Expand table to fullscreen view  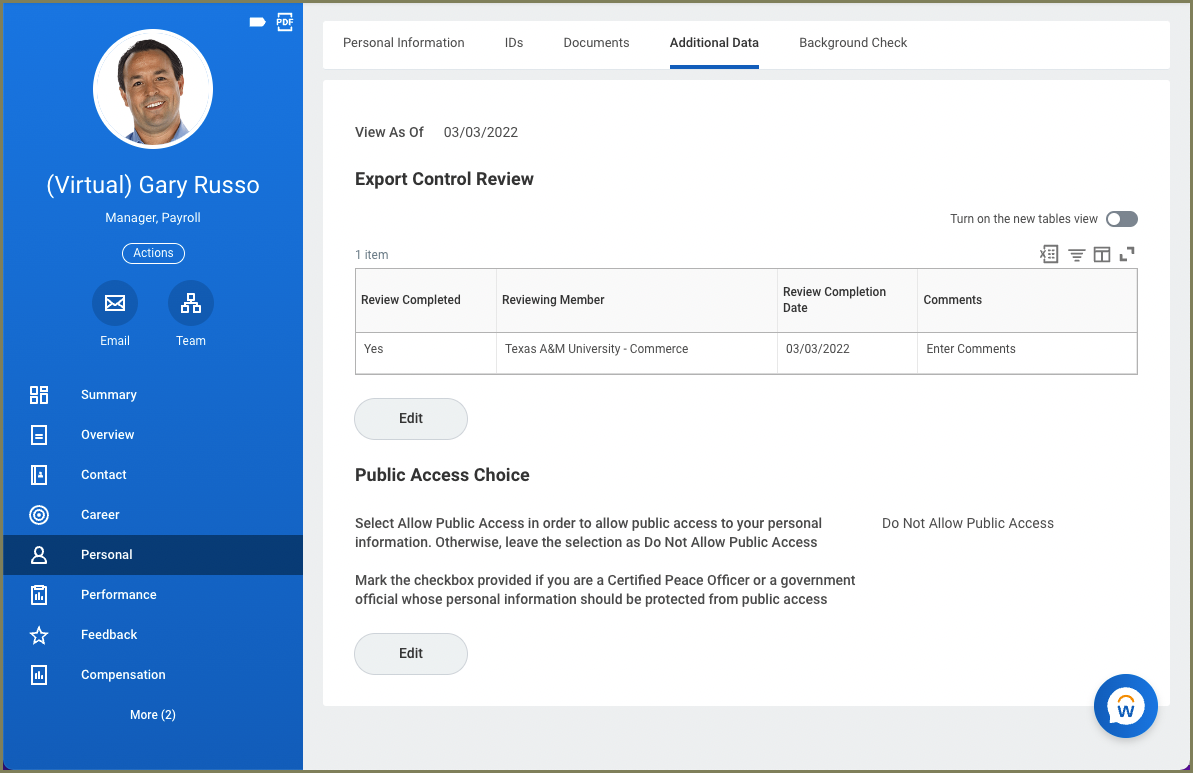pos(1127,254)
